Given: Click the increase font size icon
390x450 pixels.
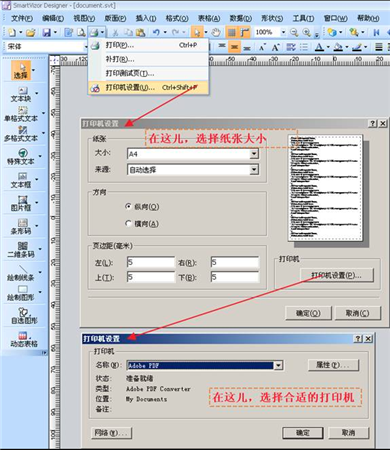Looking at the screenshot, I should 275,47.
